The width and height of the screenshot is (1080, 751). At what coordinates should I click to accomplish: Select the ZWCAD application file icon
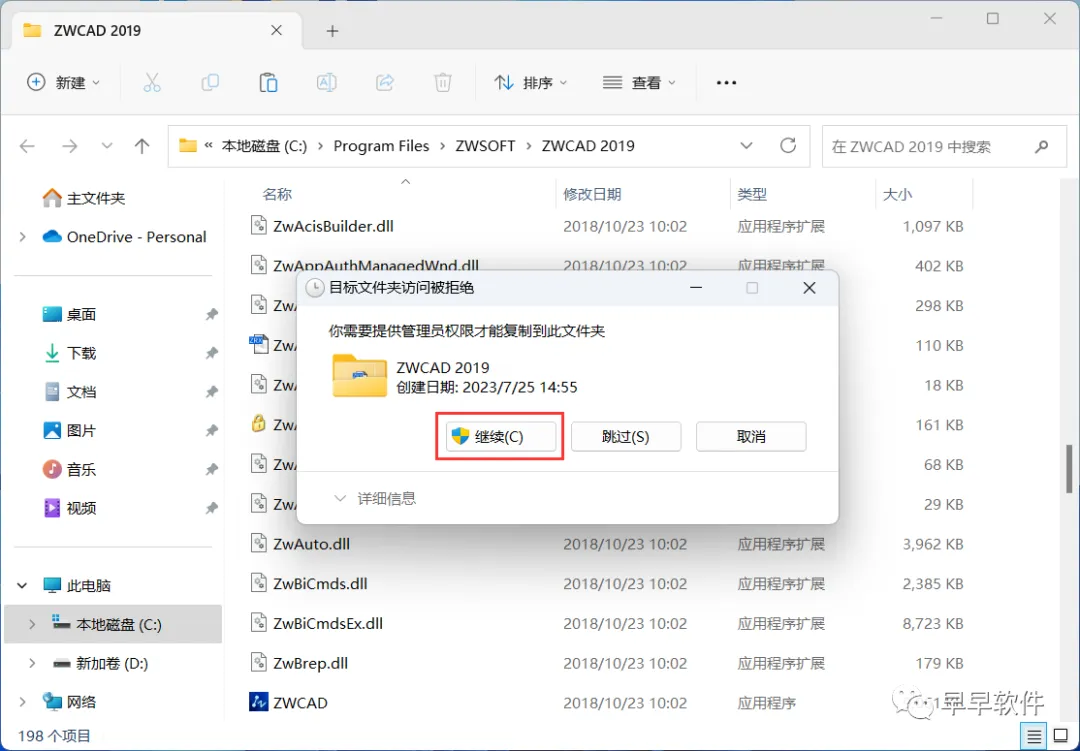258,702
